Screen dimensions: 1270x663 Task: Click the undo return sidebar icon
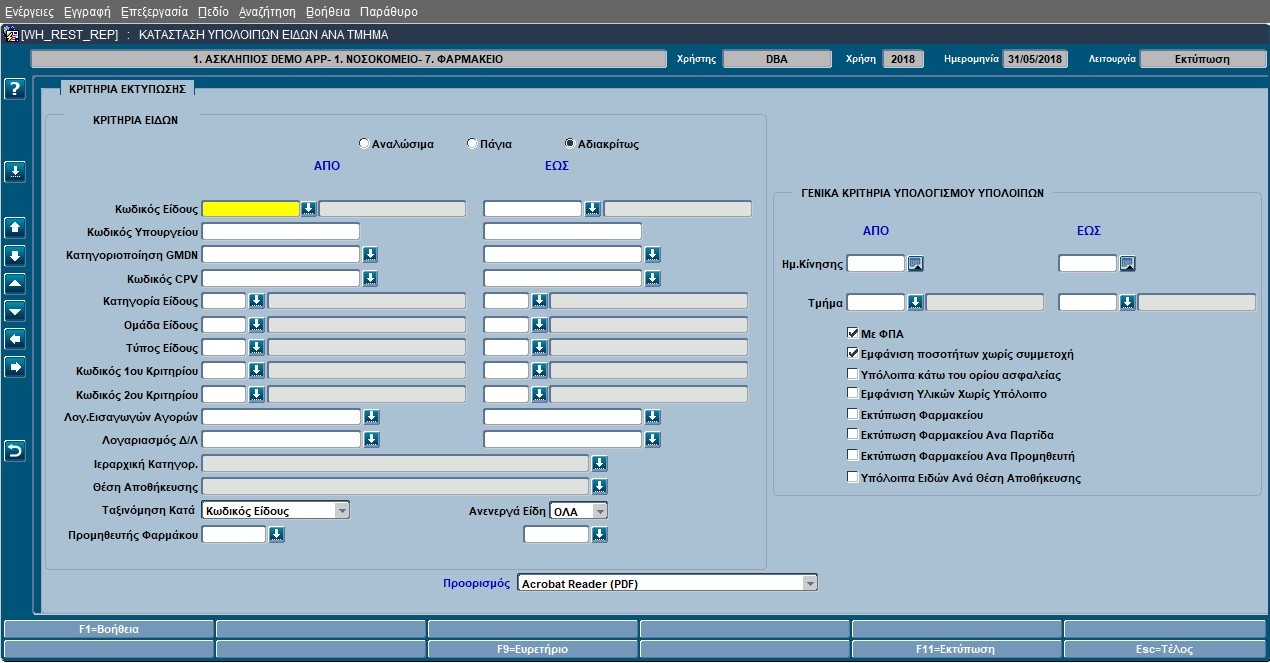(x=15, y=451)
